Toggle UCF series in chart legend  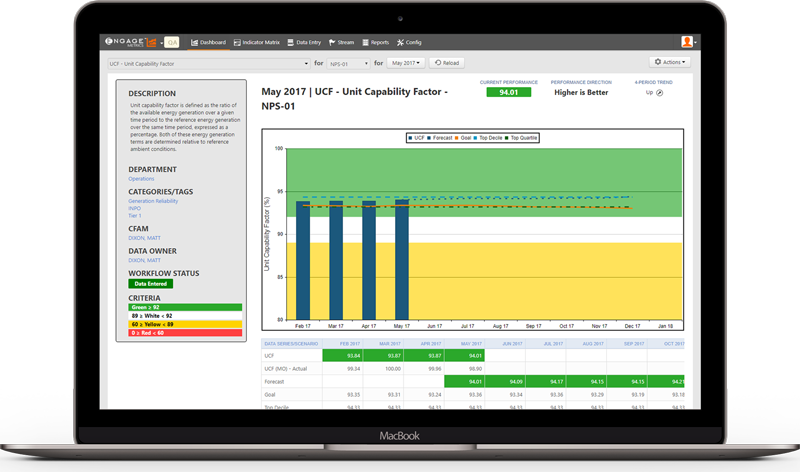[418, 138]
